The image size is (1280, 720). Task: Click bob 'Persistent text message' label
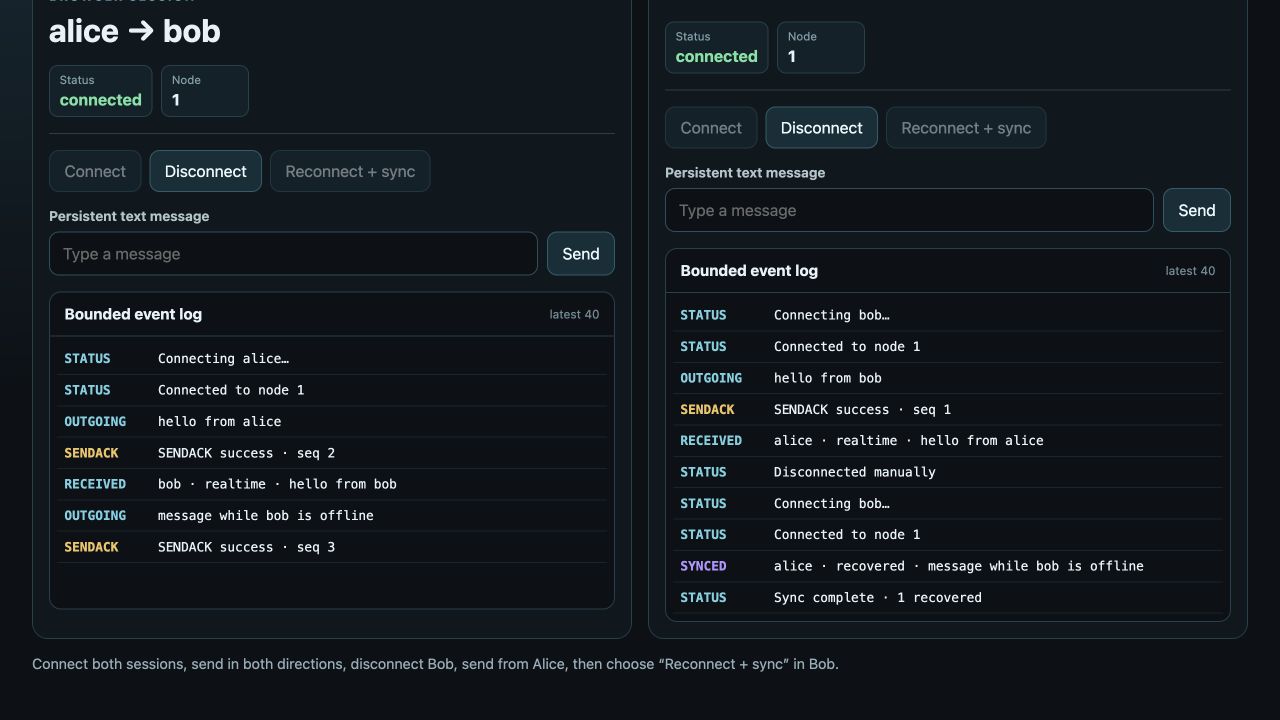coord(745,173)
